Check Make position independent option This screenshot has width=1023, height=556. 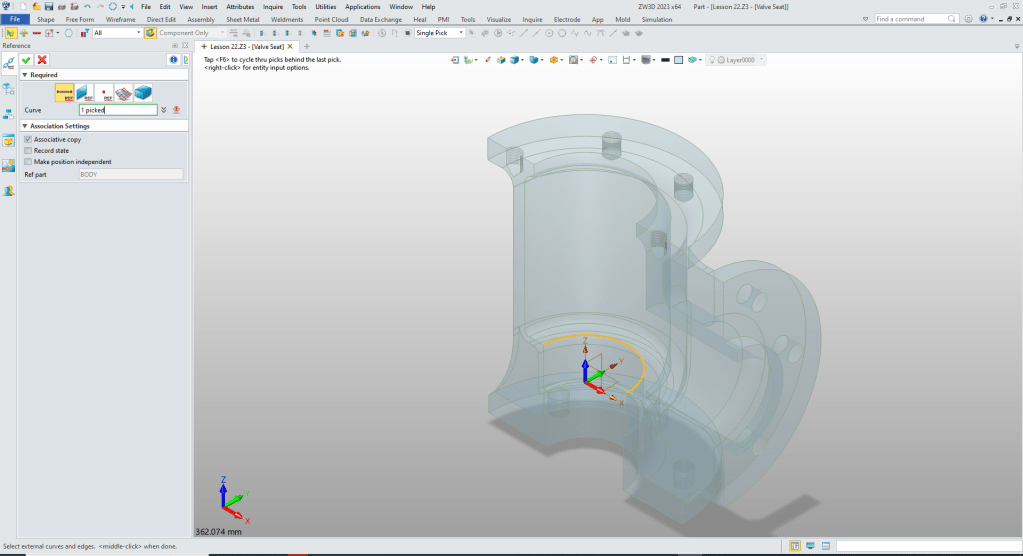28,161
